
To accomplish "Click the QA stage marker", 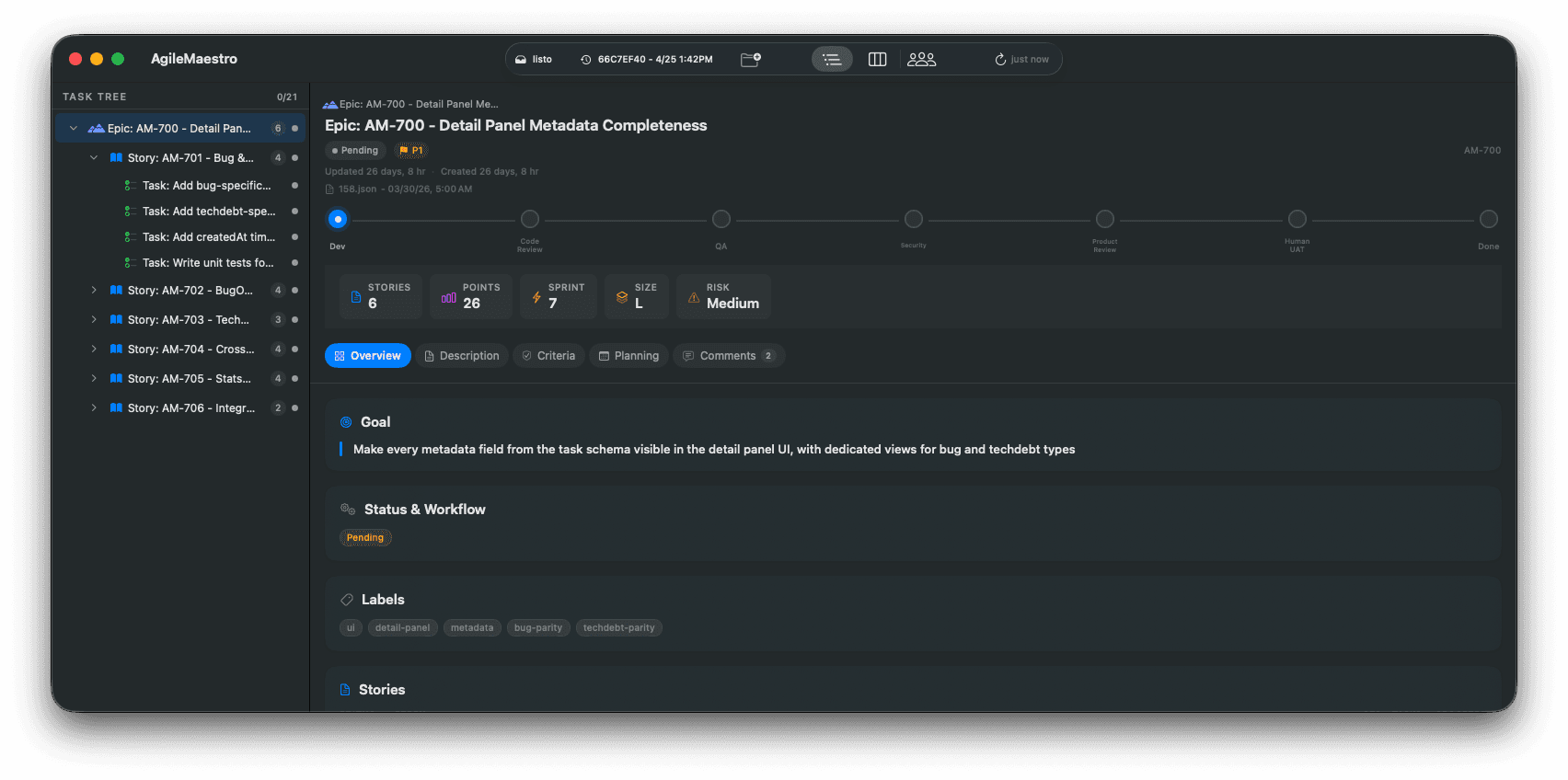I will coord(721,219).
